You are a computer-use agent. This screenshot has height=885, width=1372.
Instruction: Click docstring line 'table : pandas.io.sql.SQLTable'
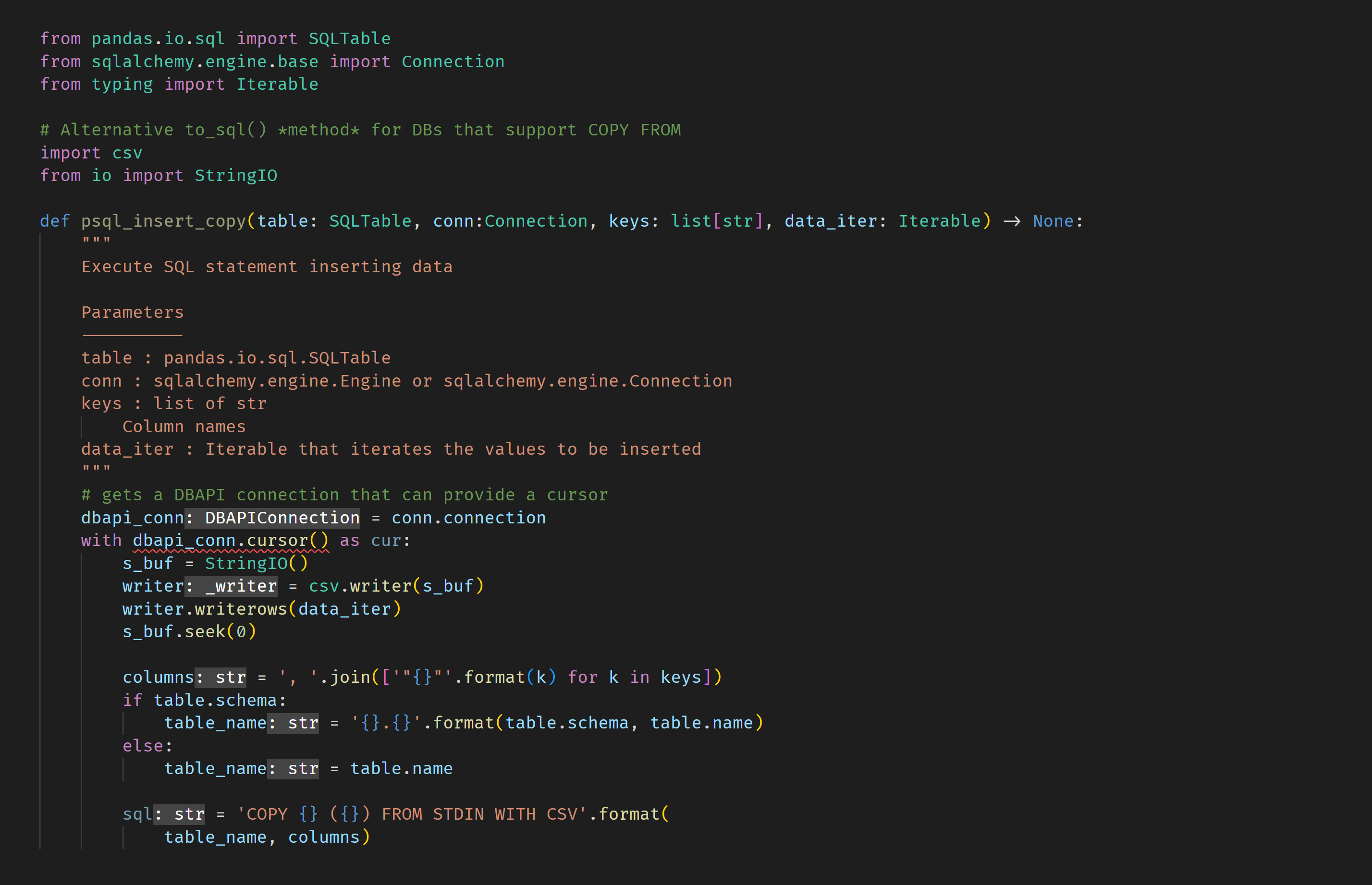(236, 358)
